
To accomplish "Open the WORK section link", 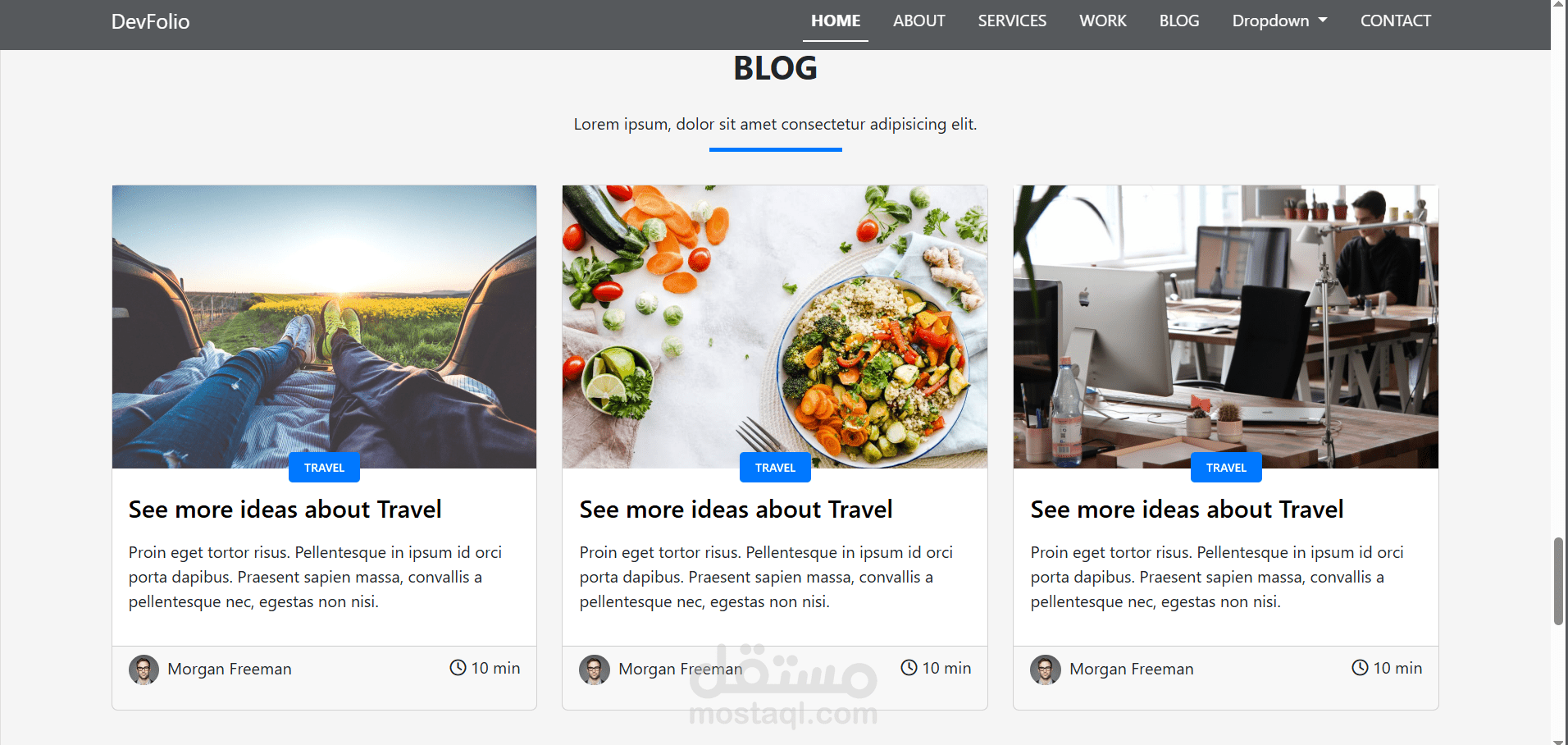I will pos(1102,21).
